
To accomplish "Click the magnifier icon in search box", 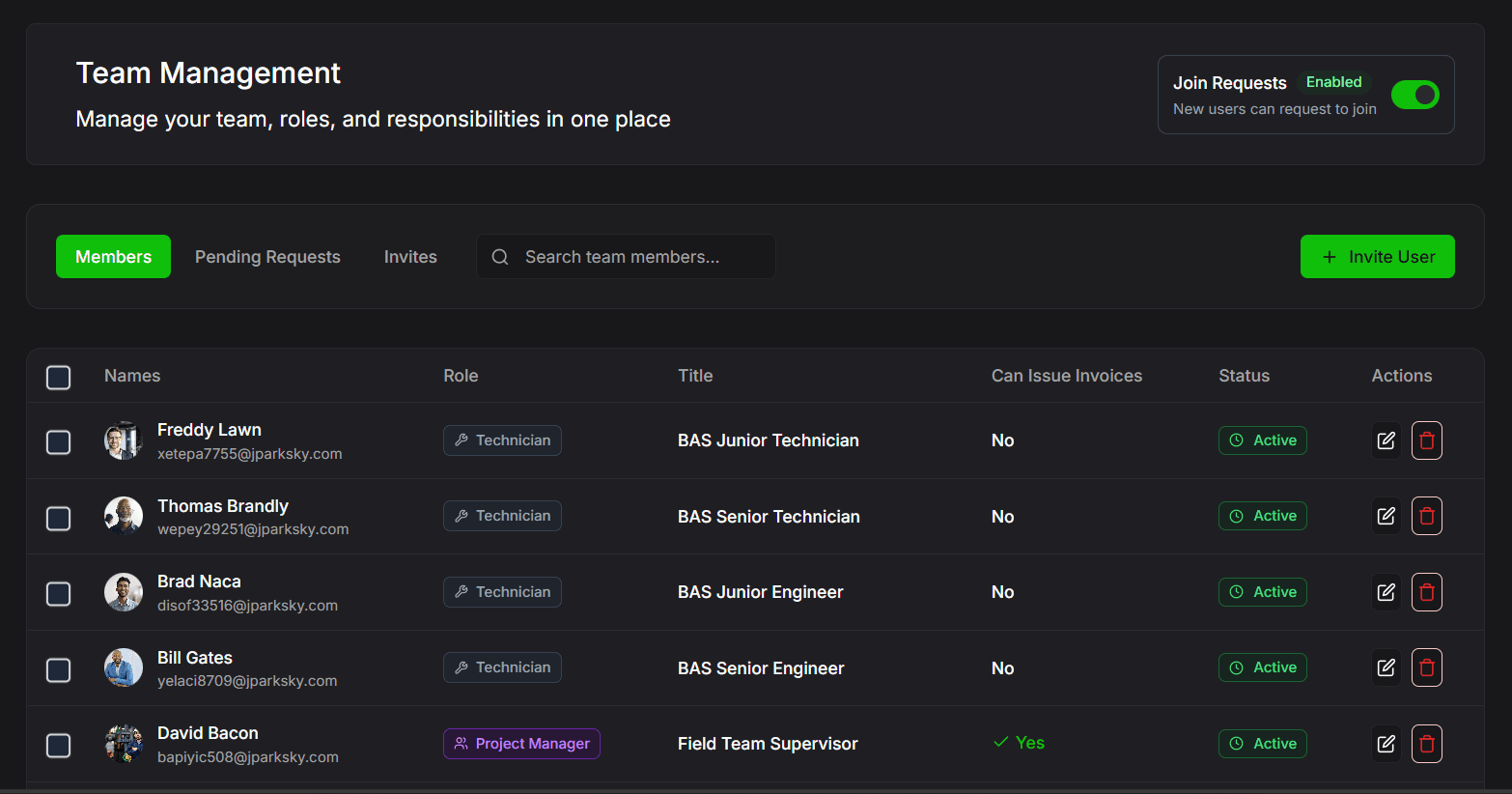I will 500,257.
